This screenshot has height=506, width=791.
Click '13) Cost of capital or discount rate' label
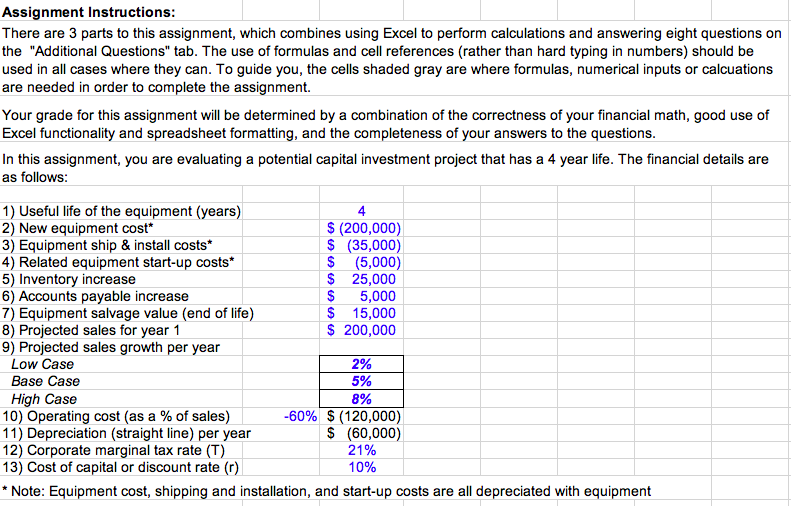120,467
